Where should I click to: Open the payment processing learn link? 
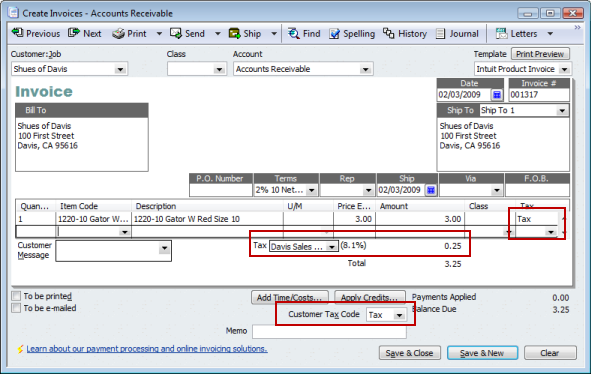tap(147, 349)
